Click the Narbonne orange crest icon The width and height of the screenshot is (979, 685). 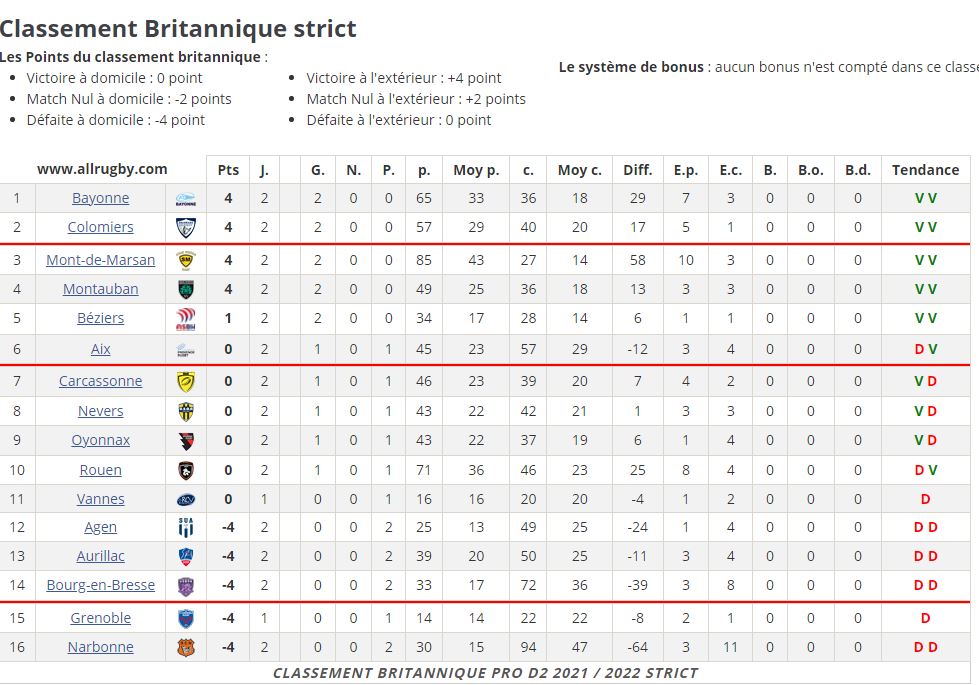[186, 648]
